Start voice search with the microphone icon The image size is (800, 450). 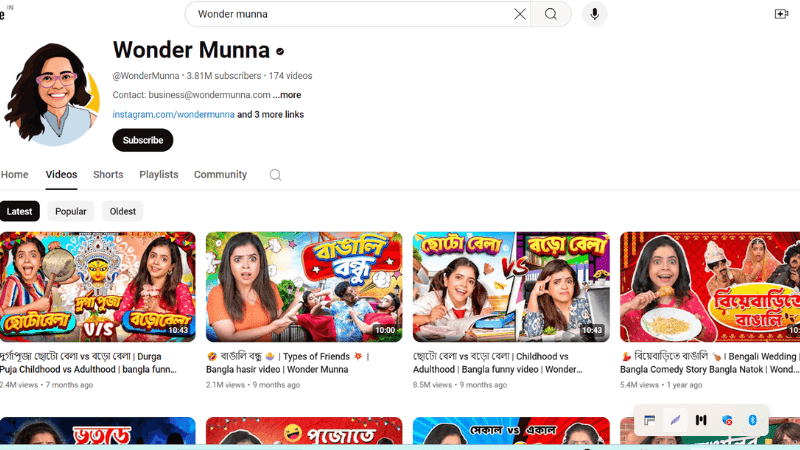[x=594, y=14]
